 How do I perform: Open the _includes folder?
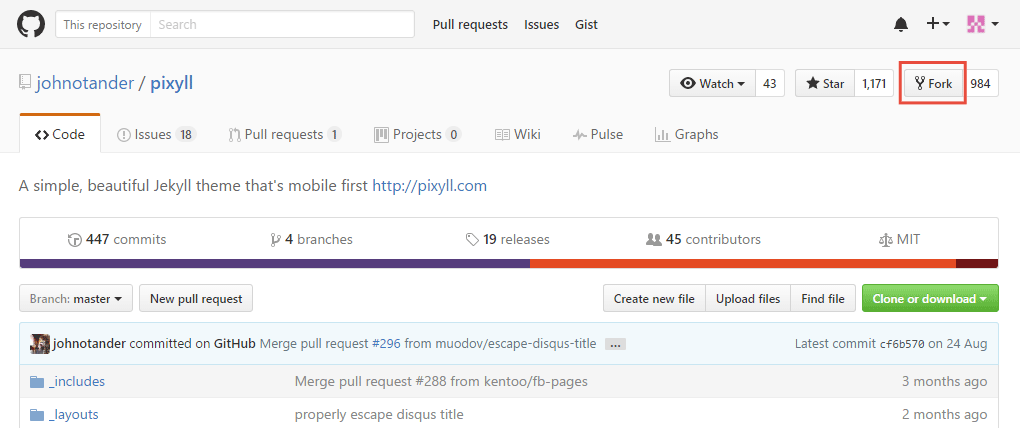coord(77,381)
